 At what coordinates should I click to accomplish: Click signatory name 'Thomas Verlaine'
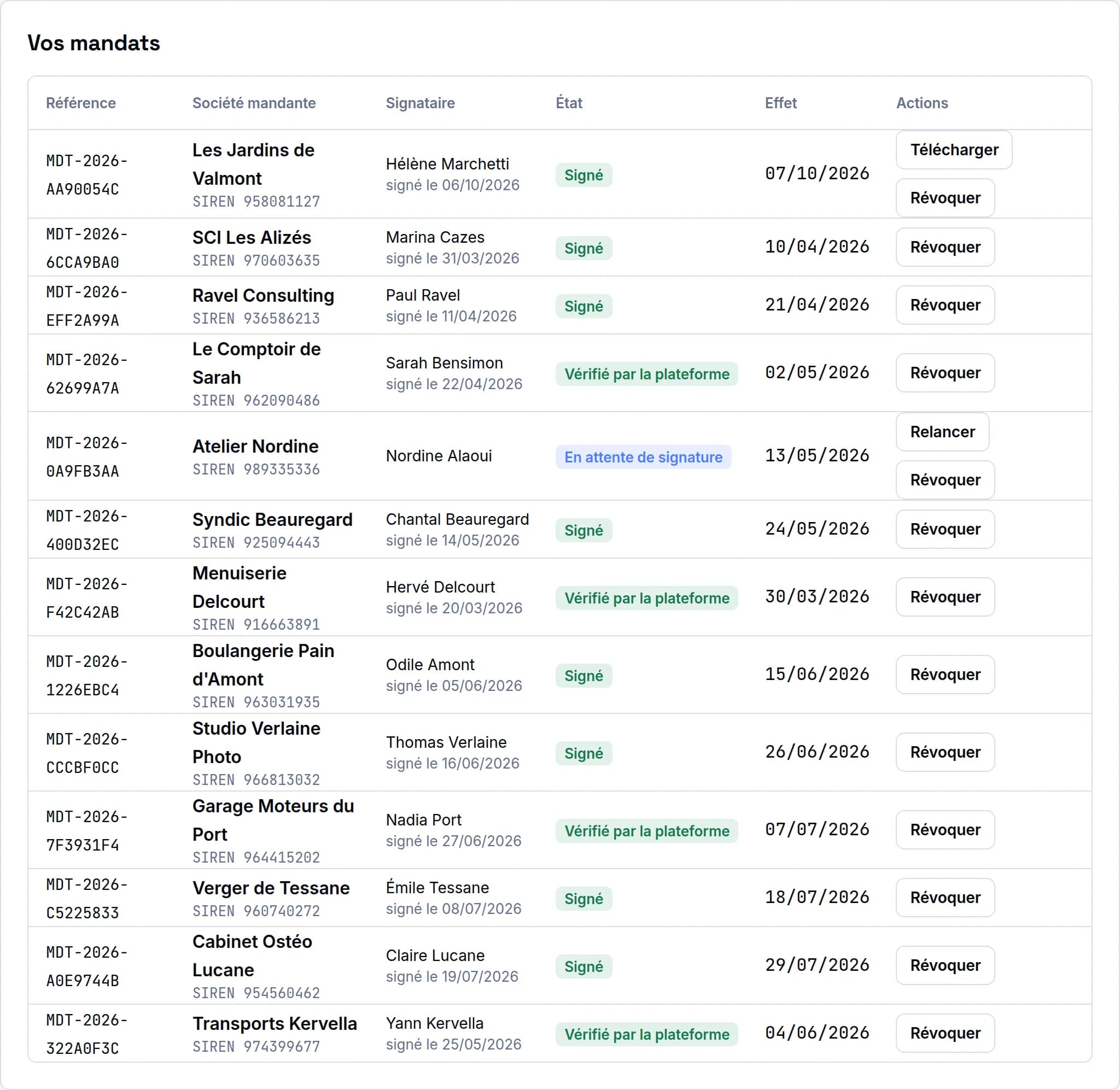click(x=446, y=742)
